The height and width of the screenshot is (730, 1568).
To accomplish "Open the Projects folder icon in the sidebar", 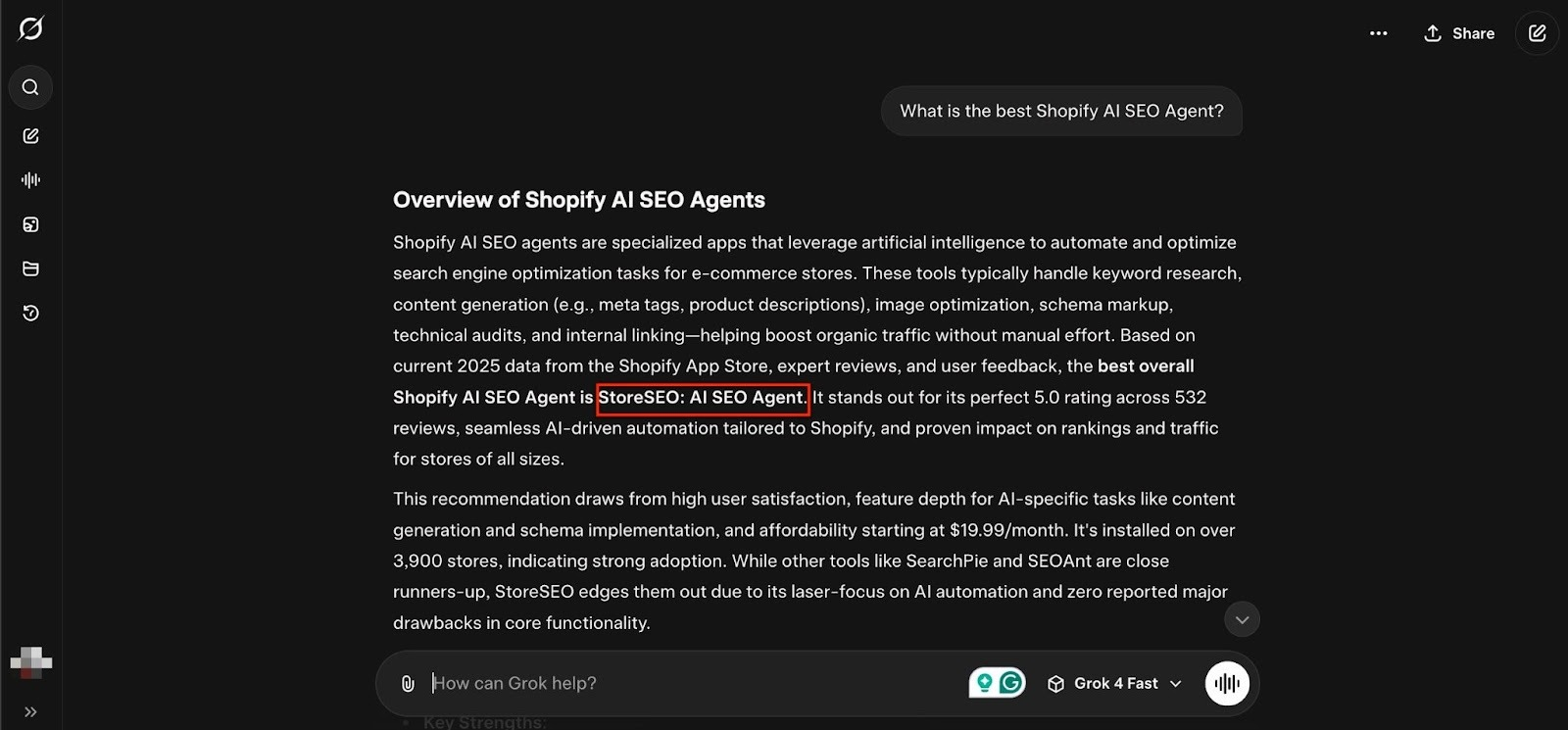I will [x=30, y=268].
